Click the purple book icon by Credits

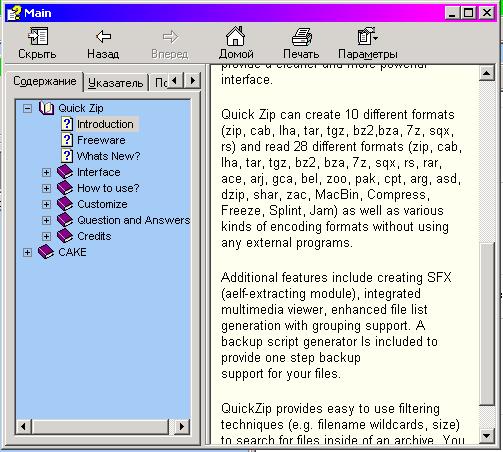[65, 236]
